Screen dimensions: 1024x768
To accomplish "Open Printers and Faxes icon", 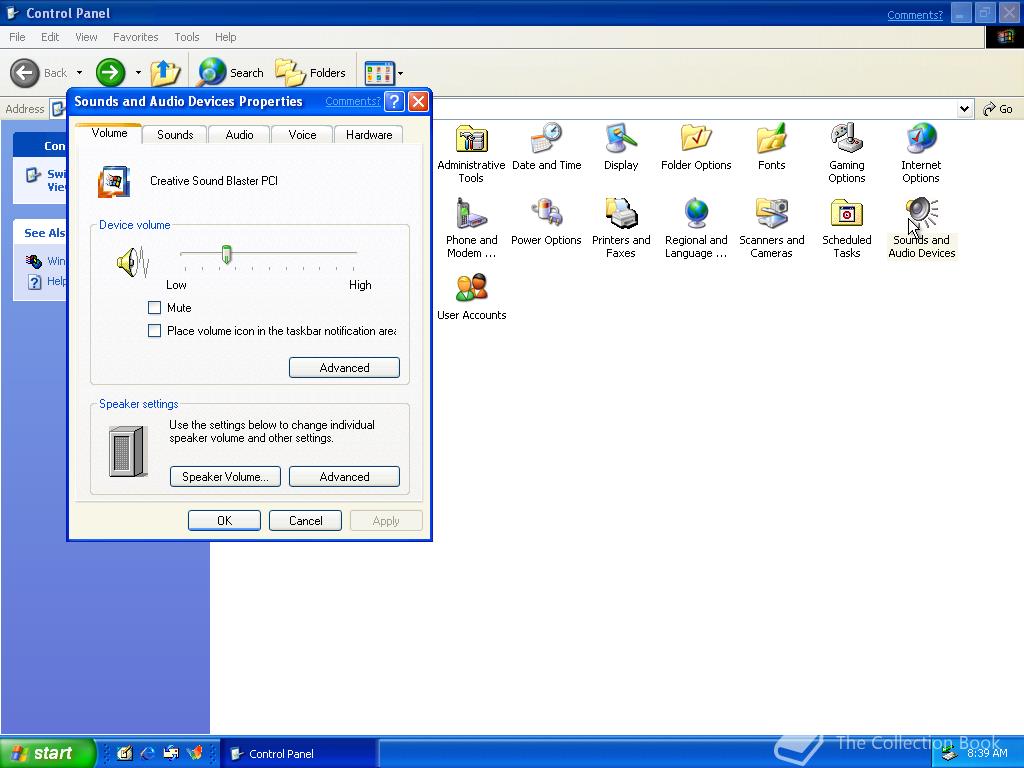I will tap(620, 229).
